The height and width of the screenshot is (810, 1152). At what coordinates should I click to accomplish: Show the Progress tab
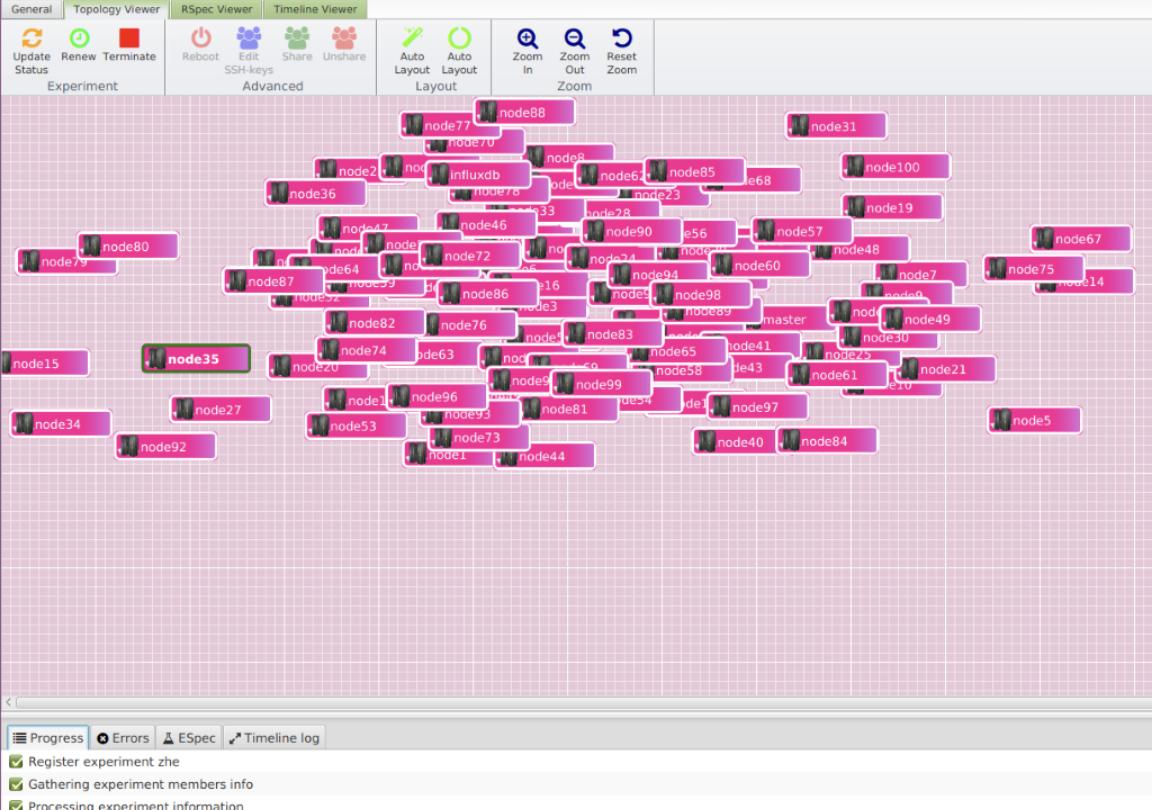(x=48, y=738)
